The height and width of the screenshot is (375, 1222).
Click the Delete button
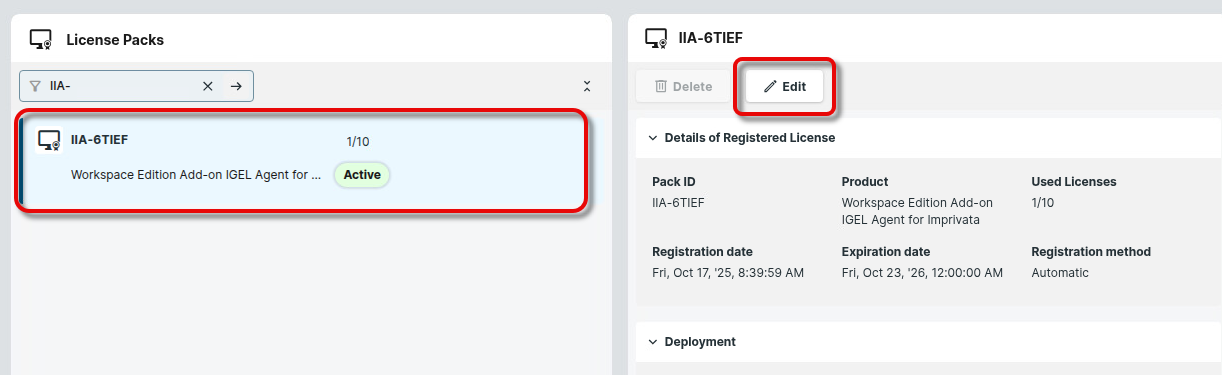(x=684, y=86)
